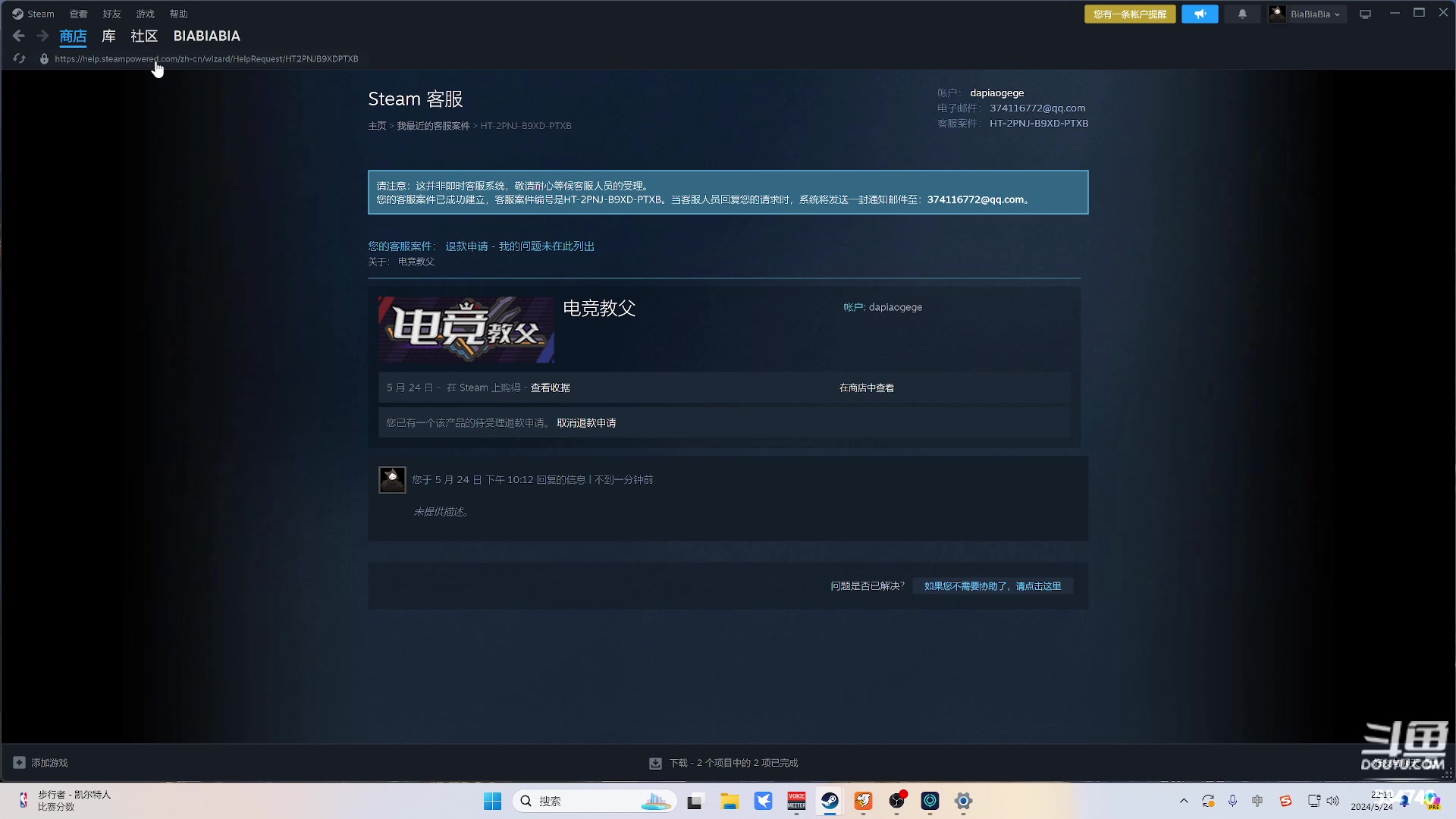1456x819 pixels.
Task: Click the 电竞教父 game banner image
Action: click(466, 330)
